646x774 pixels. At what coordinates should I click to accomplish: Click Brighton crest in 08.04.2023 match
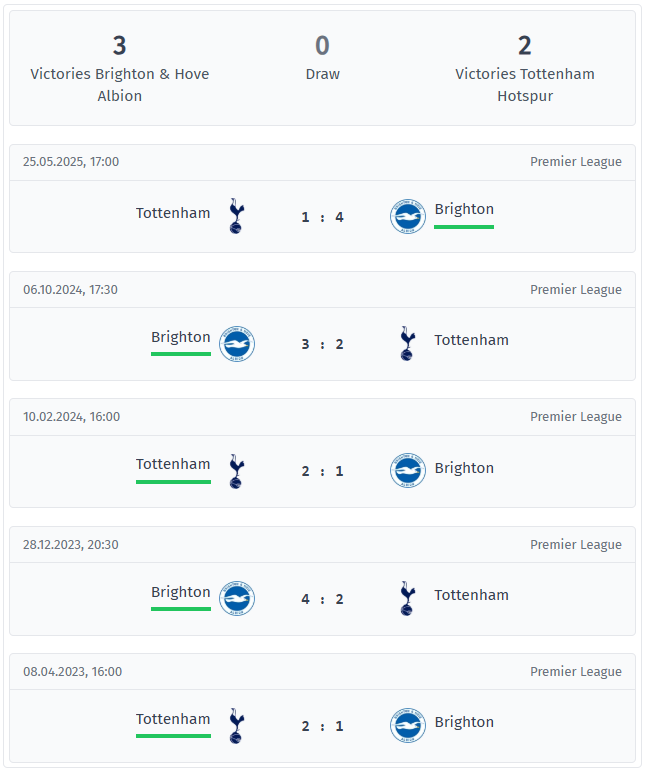click(x=408, y=726)
